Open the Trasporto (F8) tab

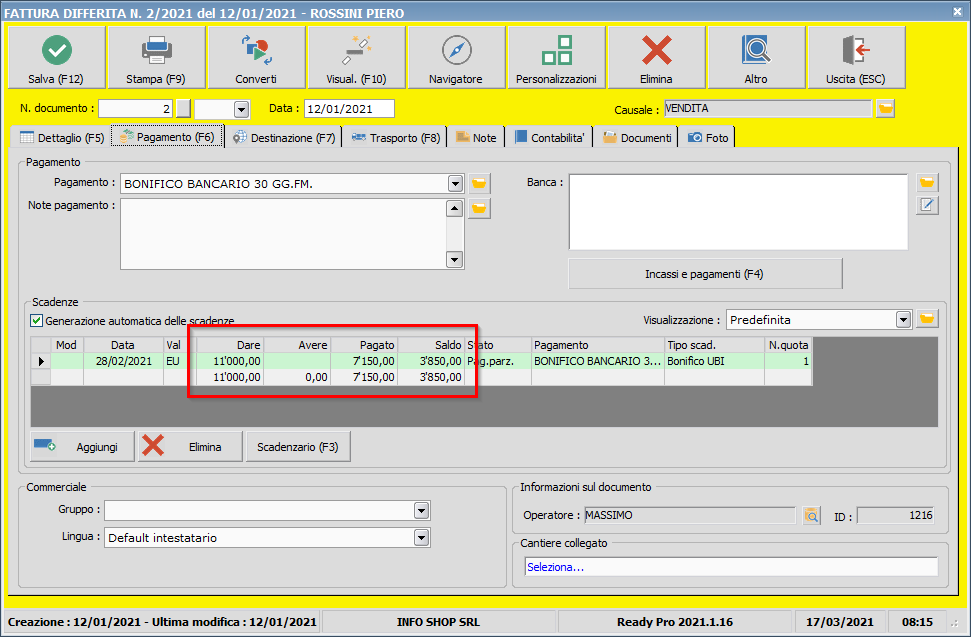coord(396,138)
